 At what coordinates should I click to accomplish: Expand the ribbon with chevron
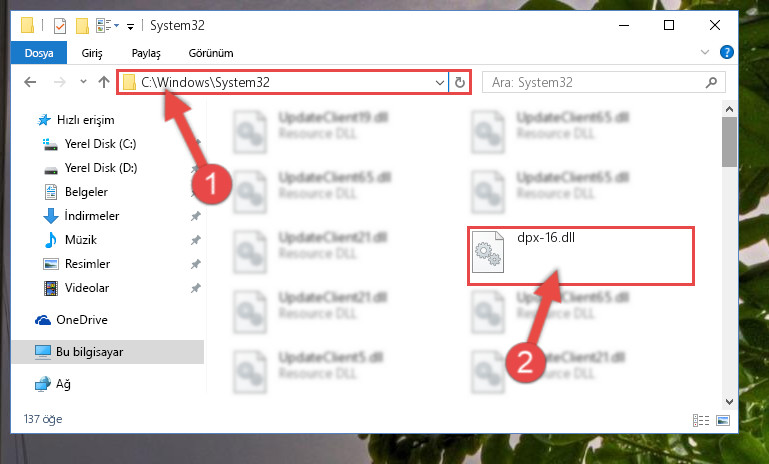(705, 52)
